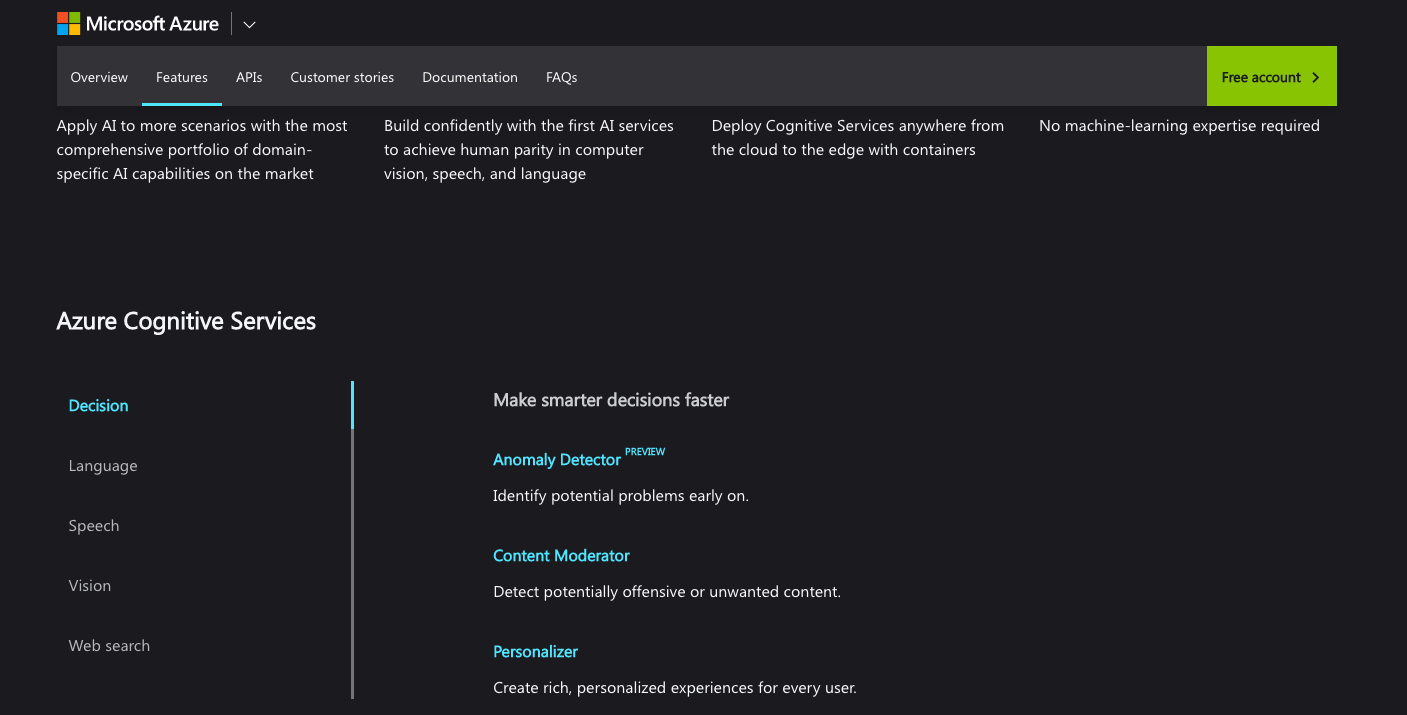Jump to the FAQs tab
The width and height of the screenshot is (1407, 715).
point(561,77)
